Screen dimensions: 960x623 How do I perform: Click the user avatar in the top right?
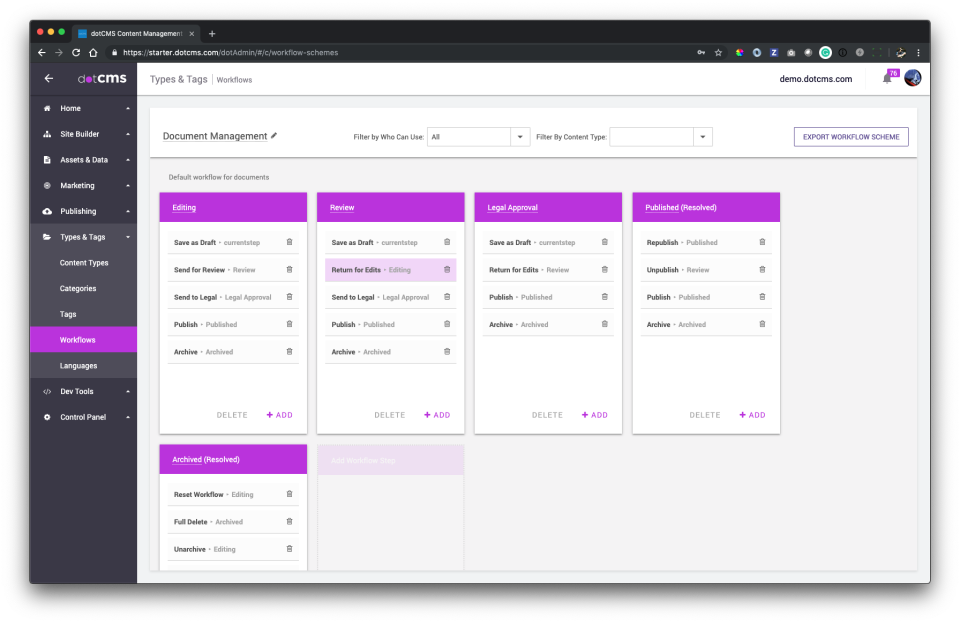click(911, 76)
